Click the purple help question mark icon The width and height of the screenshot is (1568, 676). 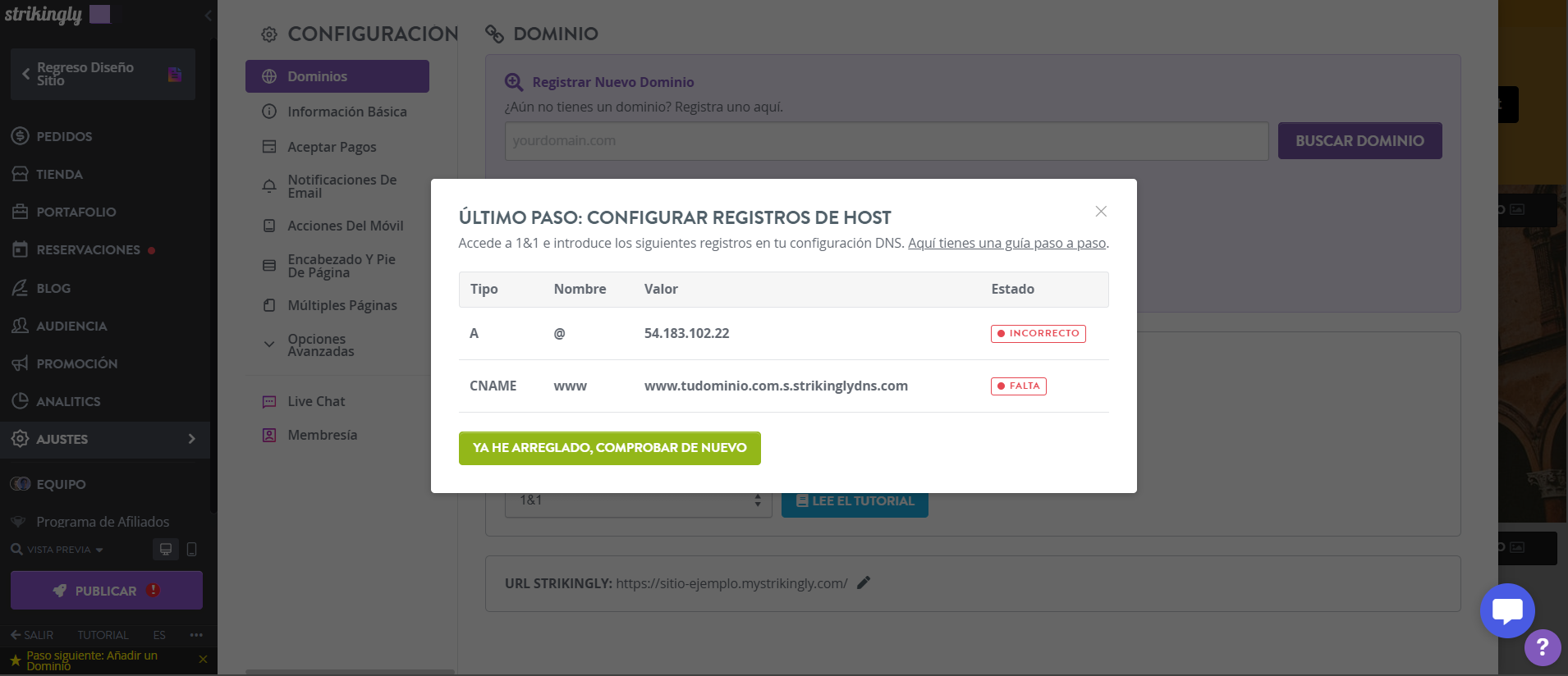click(1543, 648)
